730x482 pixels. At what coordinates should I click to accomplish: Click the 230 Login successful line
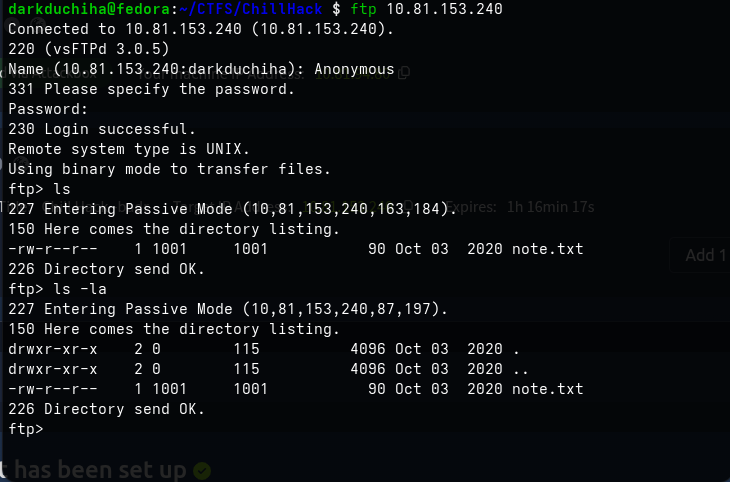102,129
